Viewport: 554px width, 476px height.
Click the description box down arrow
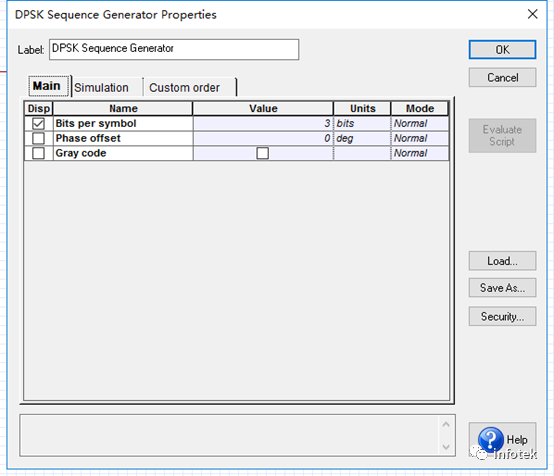coord(446,447)
